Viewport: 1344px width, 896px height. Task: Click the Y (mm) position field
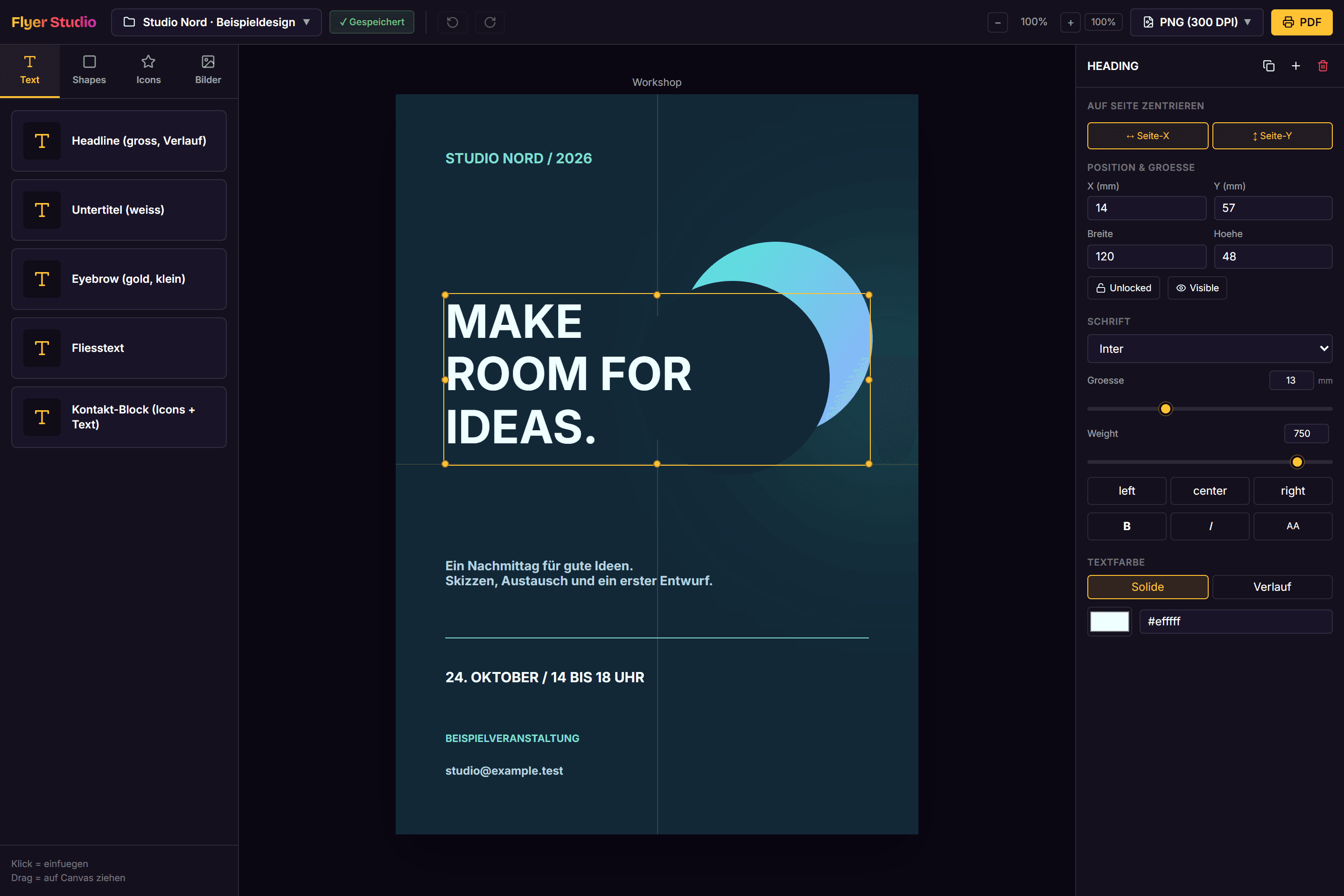(x=1273, y=208)
